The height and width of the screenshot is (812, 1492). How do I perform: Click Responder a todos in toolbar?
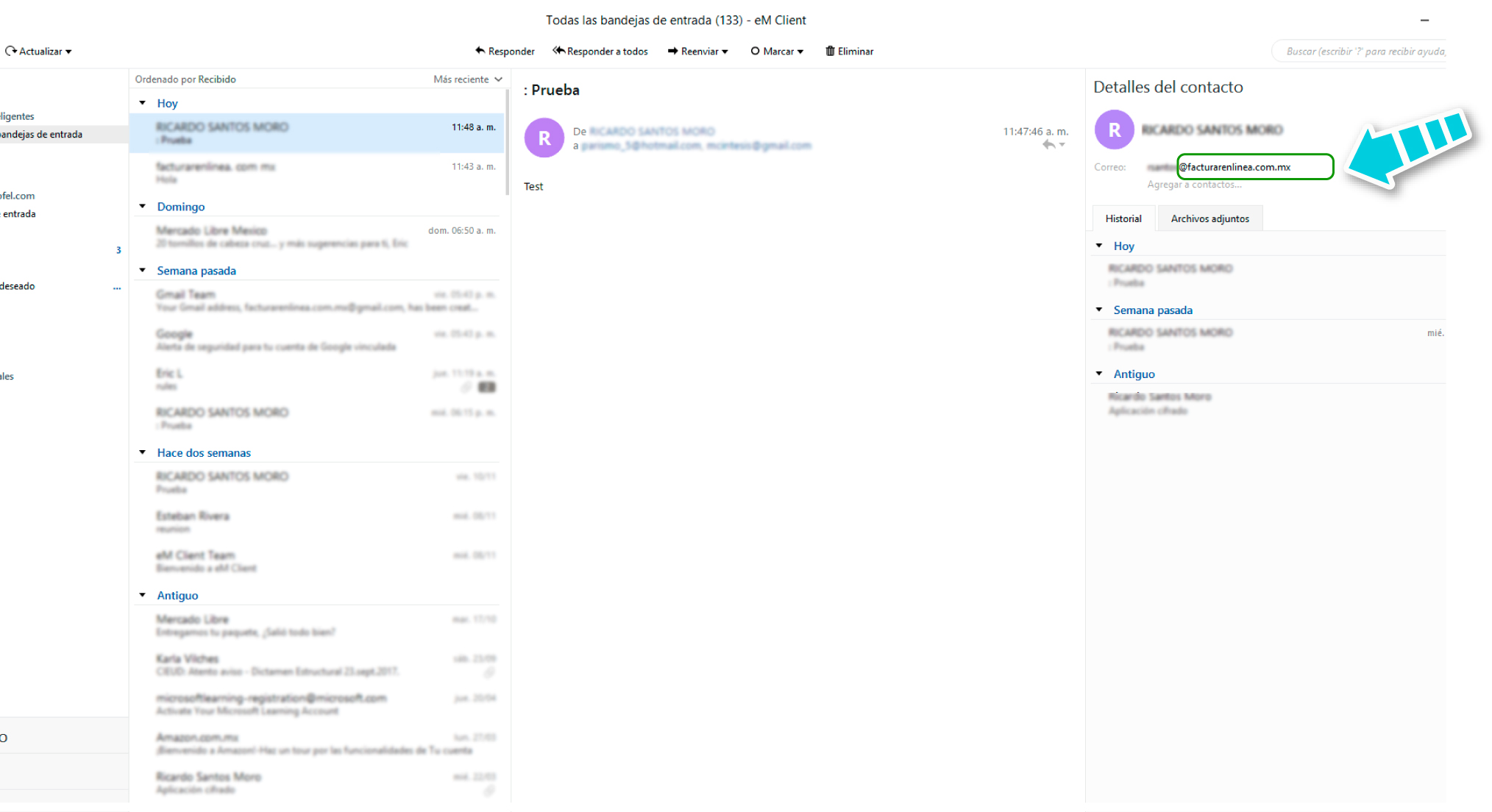600,51
